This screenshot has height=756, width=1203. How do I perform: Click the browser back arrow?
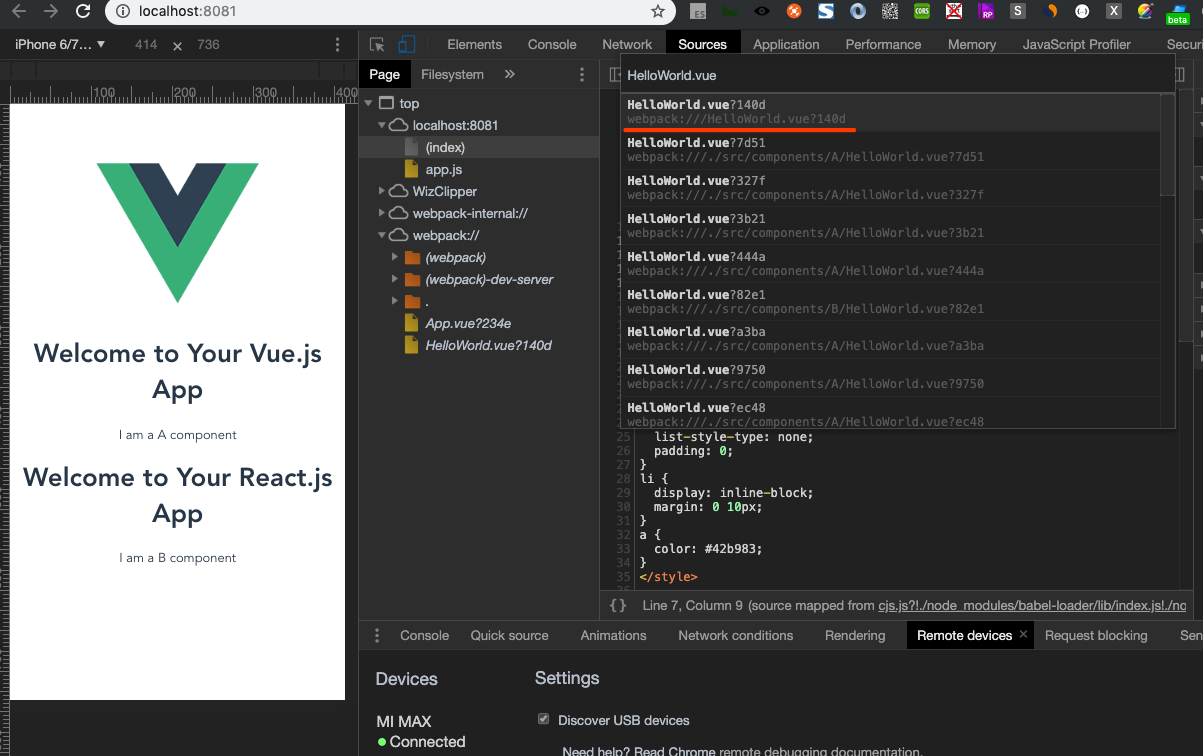[19, 12]
